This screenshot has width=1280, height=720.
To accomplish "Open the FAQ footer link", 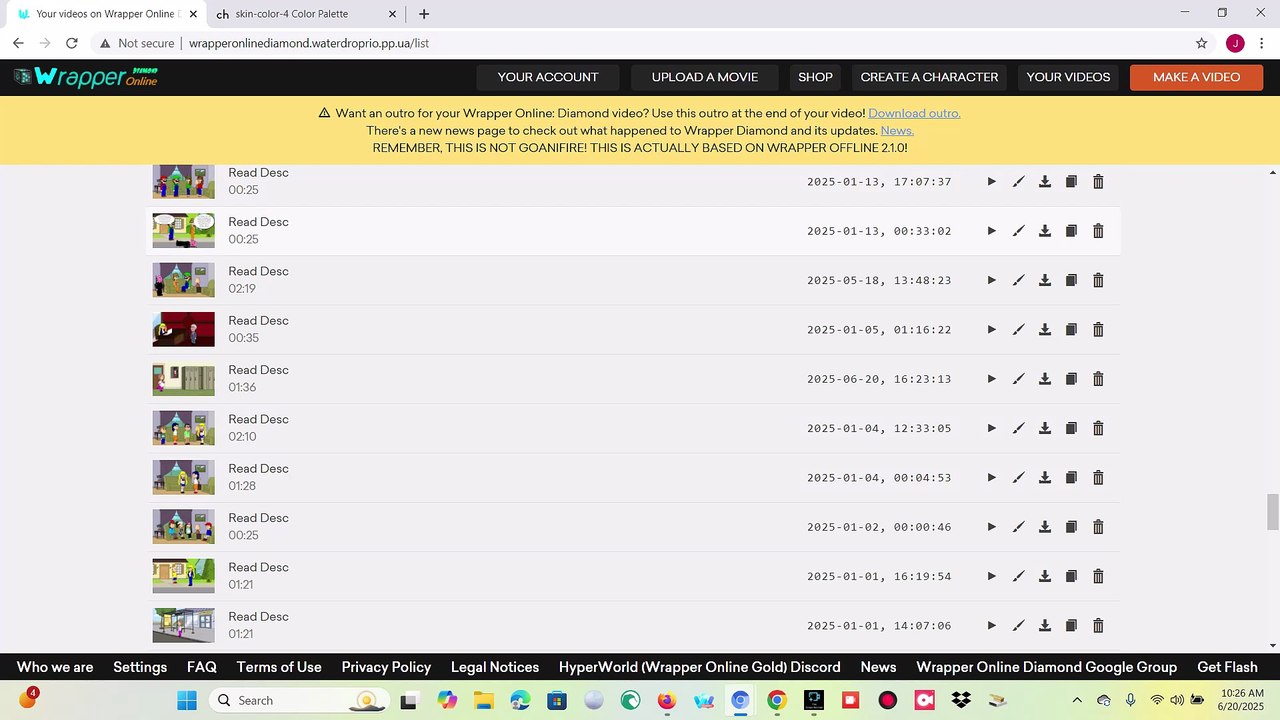I will coord(202,667).
